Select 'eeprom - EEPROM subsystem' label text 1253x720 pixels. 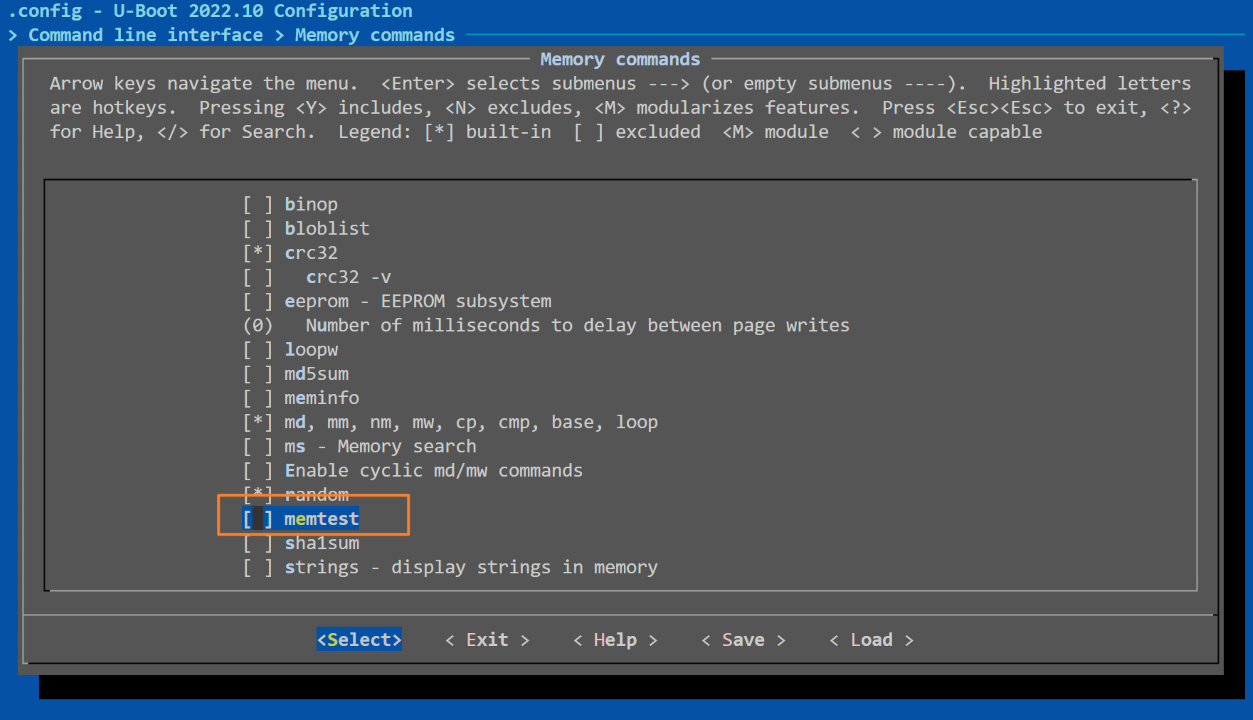pos(418,301)
